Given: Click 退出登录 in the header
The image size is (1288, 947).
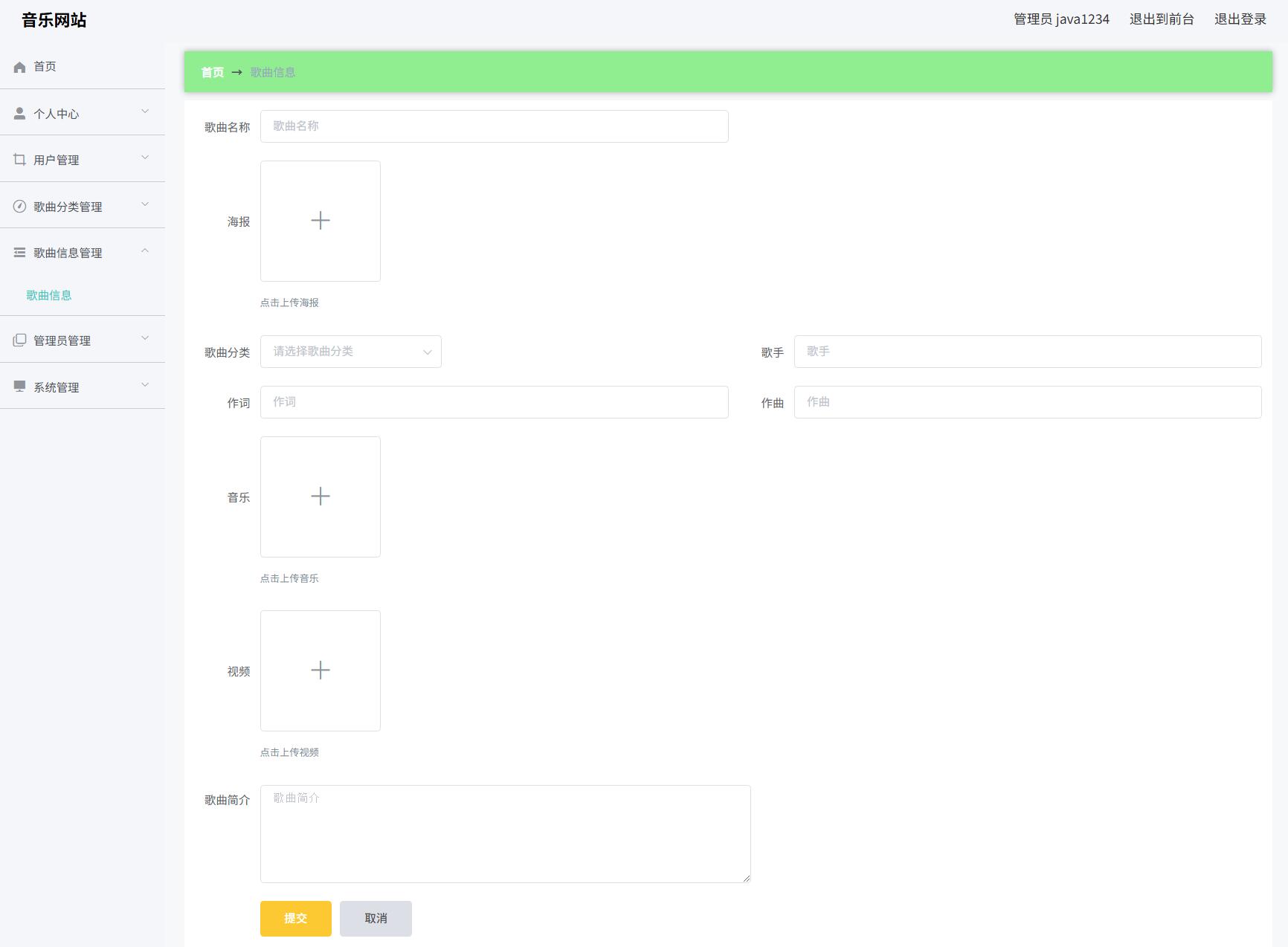Looking at the screenshot, I should click(x=1240, y=19).
